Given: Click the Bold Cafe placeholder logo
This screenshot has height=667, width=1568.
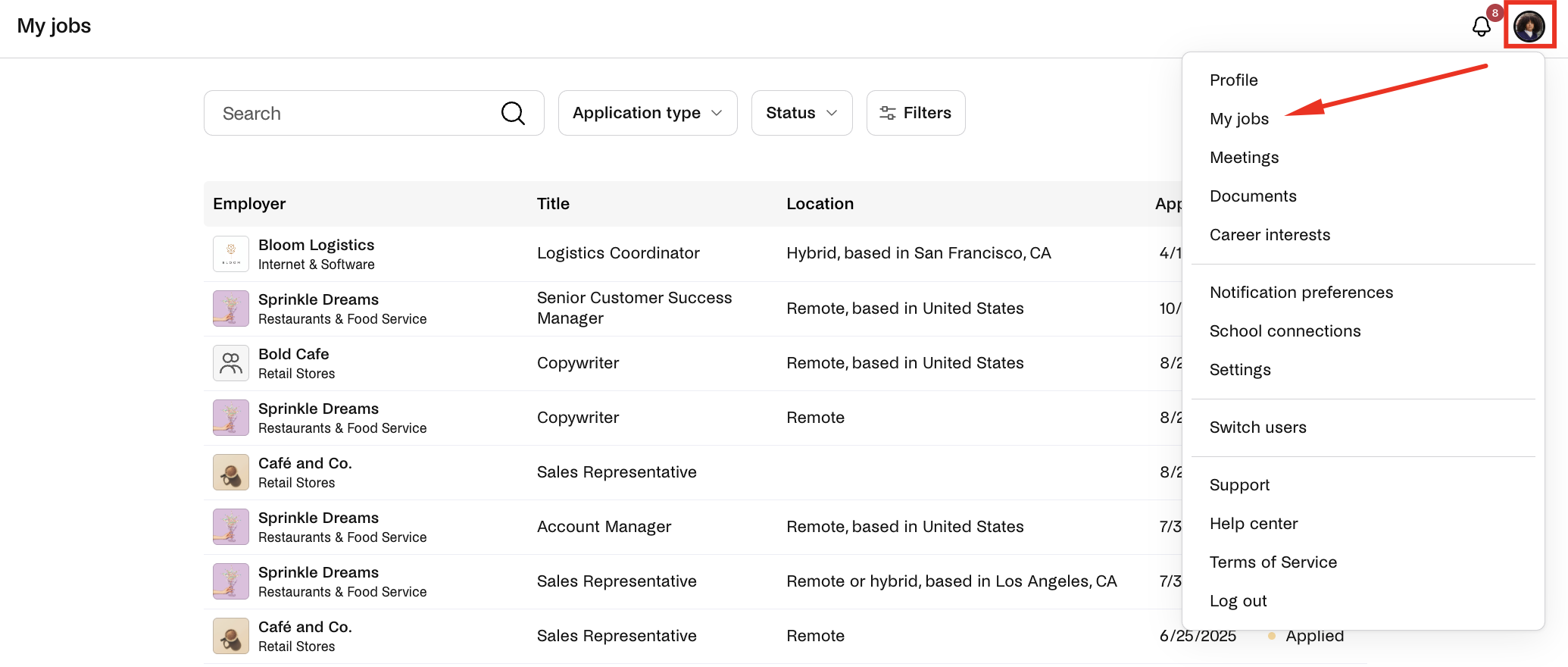Looking at the screenshot, I should coord(231,363).
